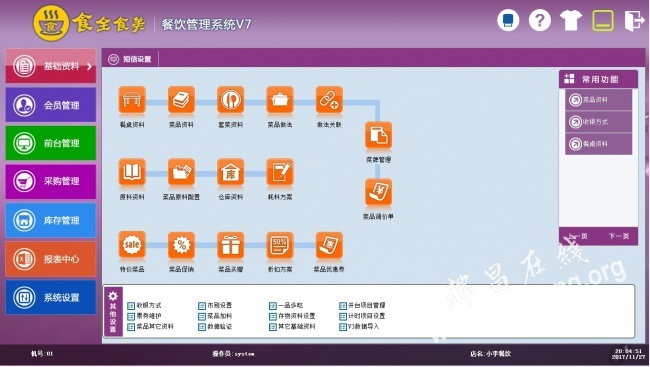The image size is (650, 367).
Task: Open 菜品原料配置 folder icon
Action: 181,172
